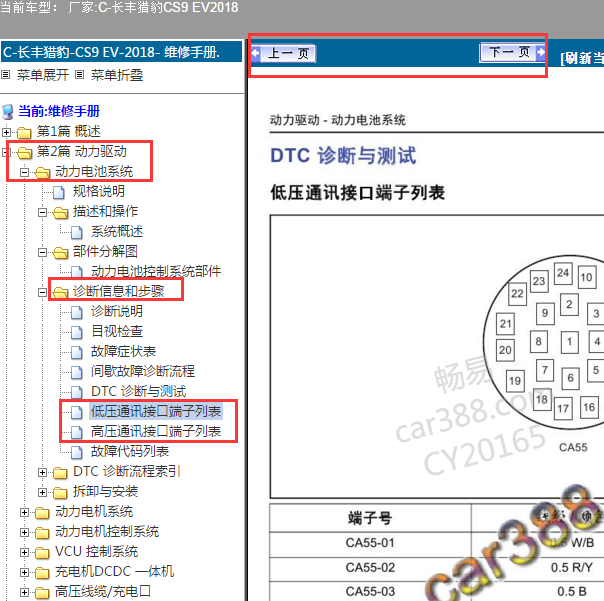Screen dimensions: 604x601
Task: Click document icon beside 规格说明
Action: (x=59, y=192)
